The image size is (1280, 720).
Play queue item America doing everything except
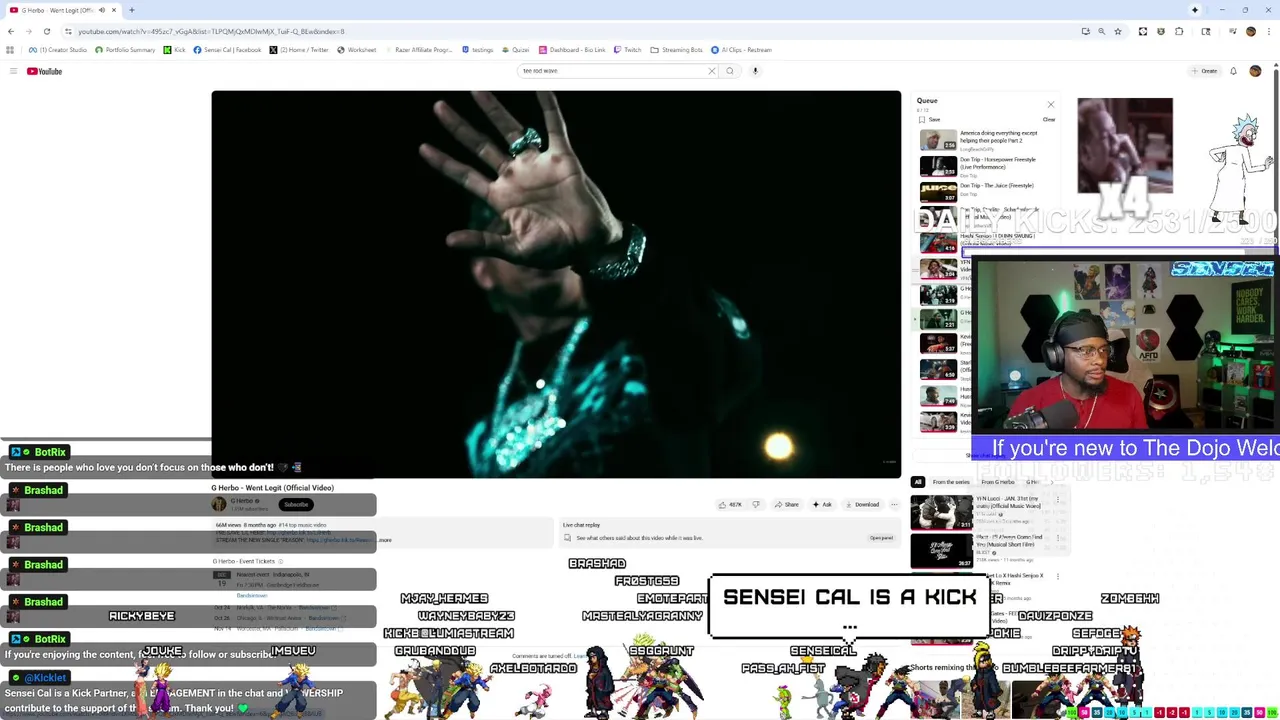[987, 141]
